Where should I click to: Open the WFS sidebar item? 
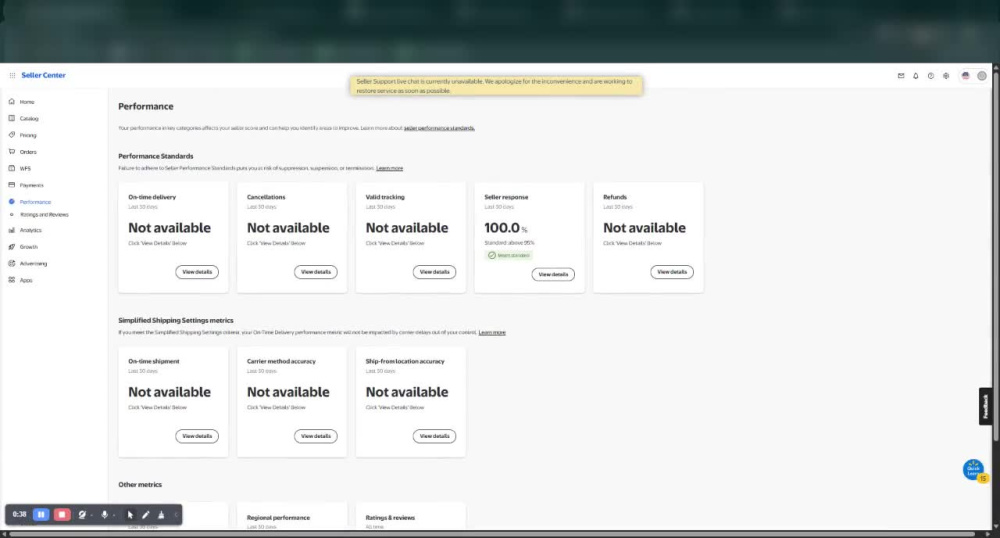(x=26, y=168)
